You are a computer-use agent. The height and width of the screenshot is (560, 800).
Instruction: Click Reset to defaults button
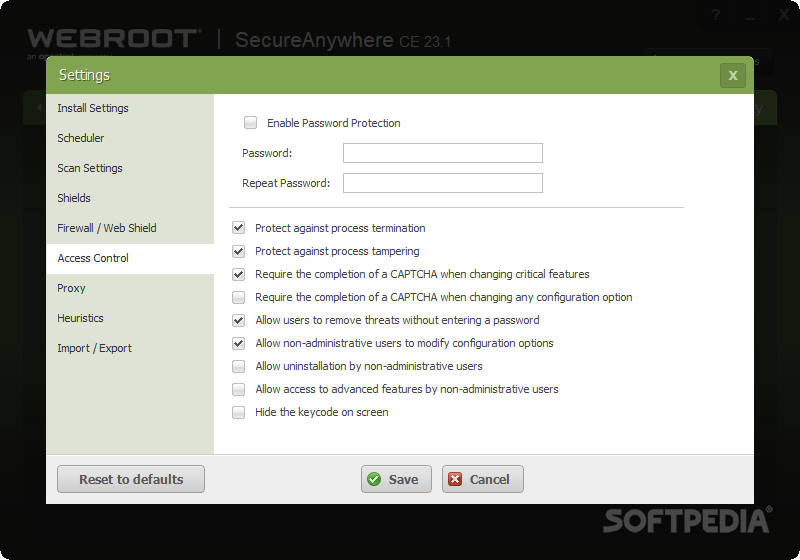pos(131,479)
